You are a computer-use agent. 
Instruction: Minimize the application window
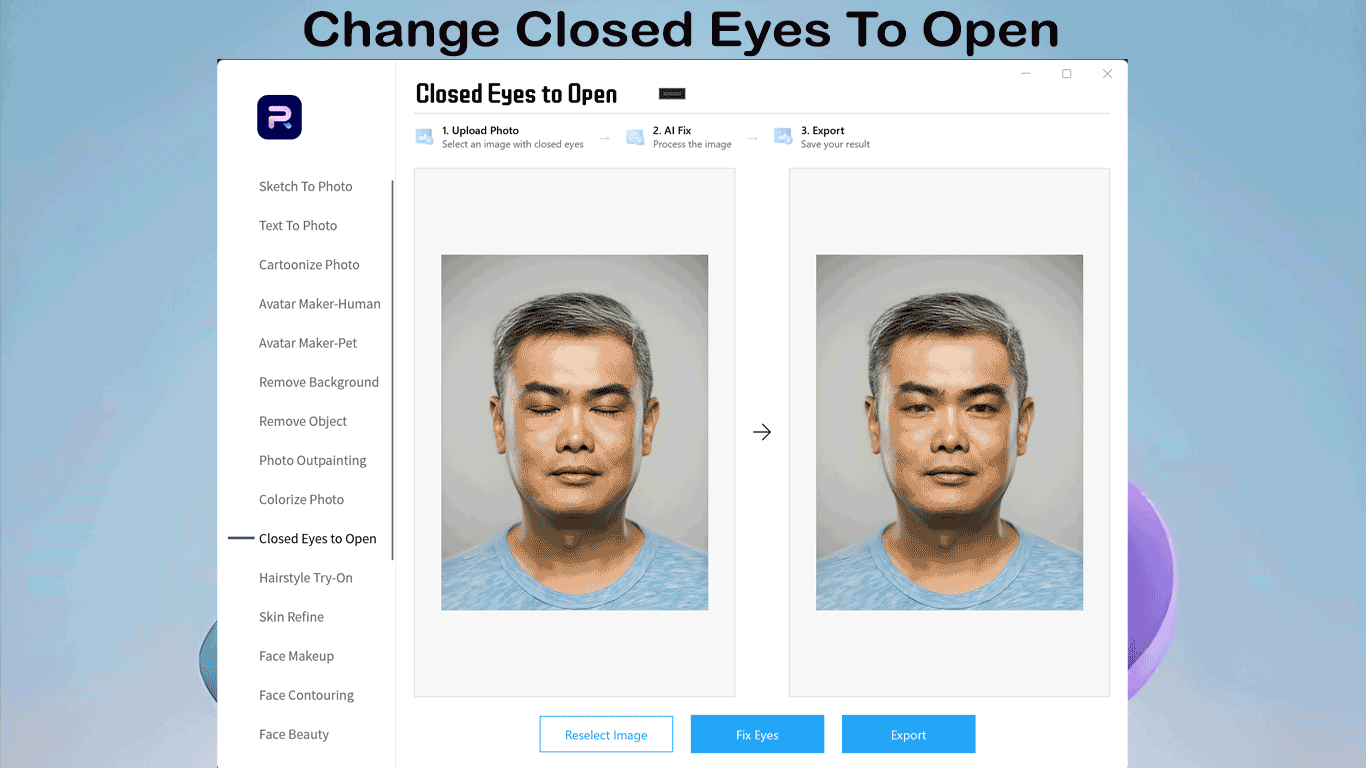click(1026, 74)
